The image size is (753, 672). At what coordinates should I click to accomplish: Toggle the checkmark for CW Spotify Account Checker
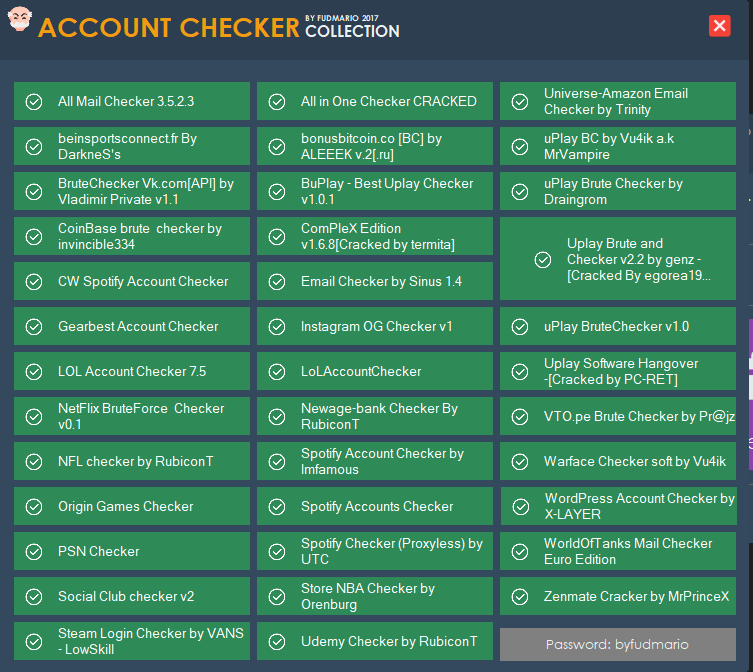click(x=34, y=282)
